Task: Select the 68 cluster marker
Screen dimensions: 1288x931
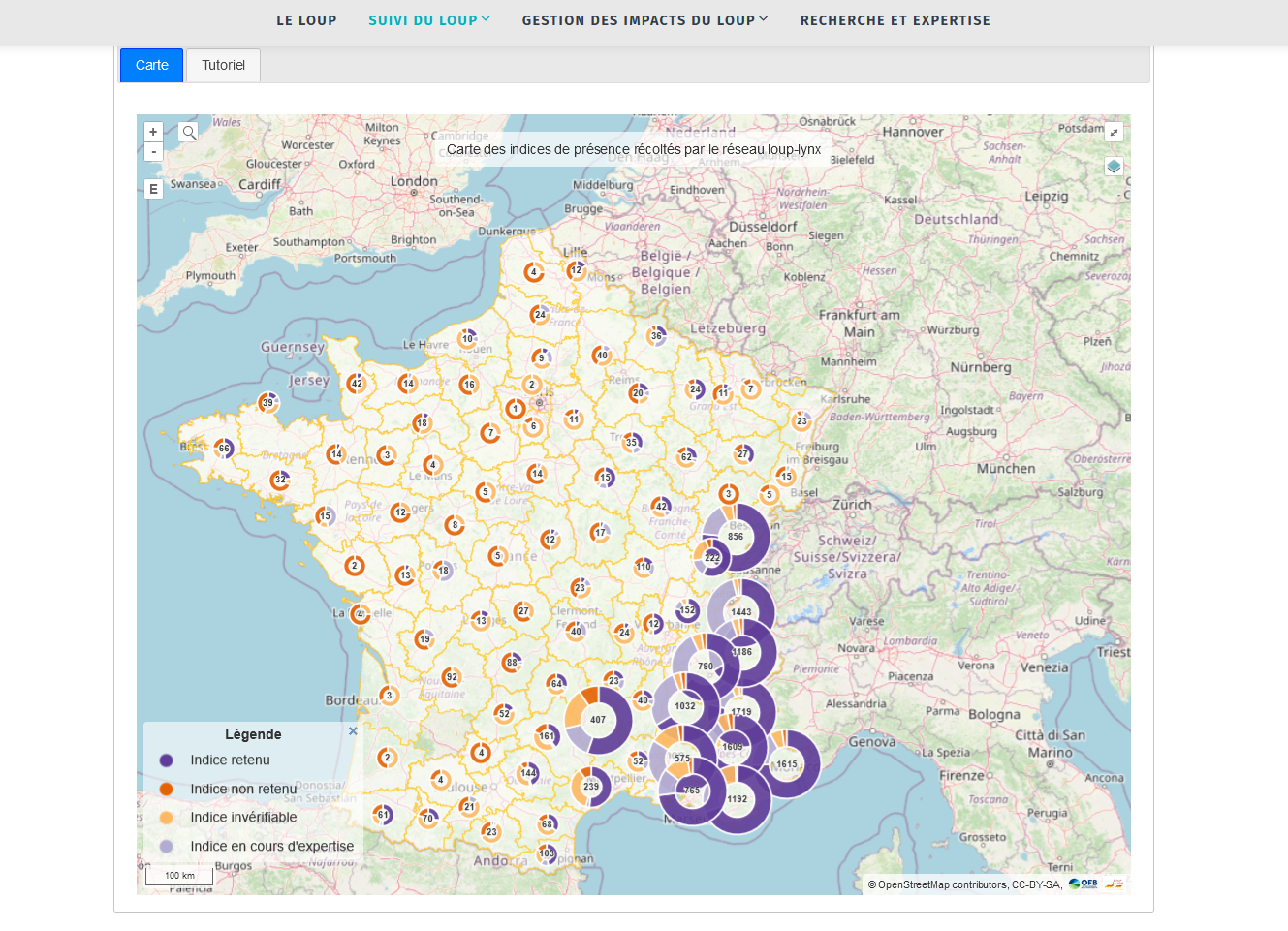Action: pyautogui.click(x=548, y=824)
